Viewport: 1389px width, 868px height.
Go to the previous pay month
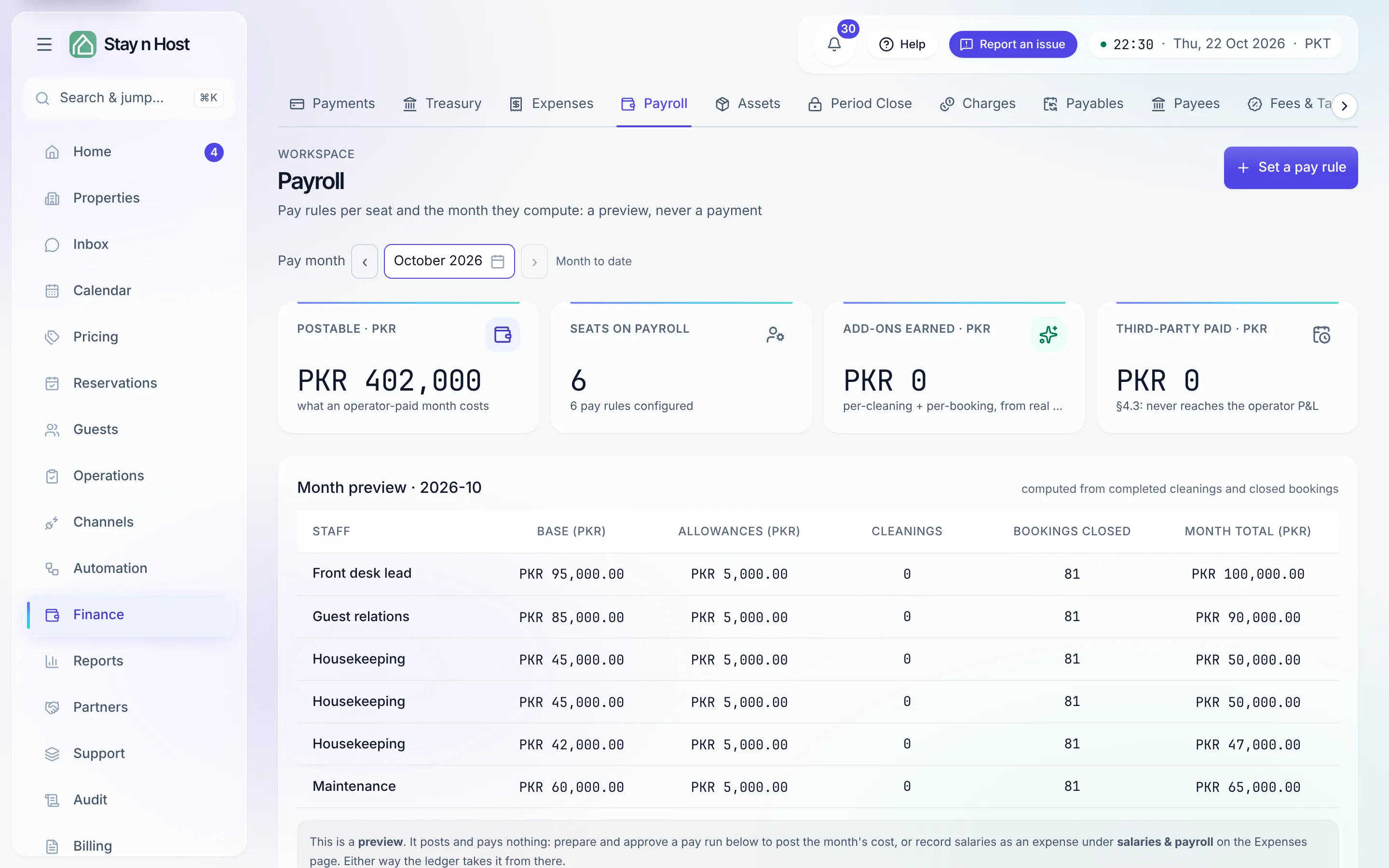coord(365,262)
